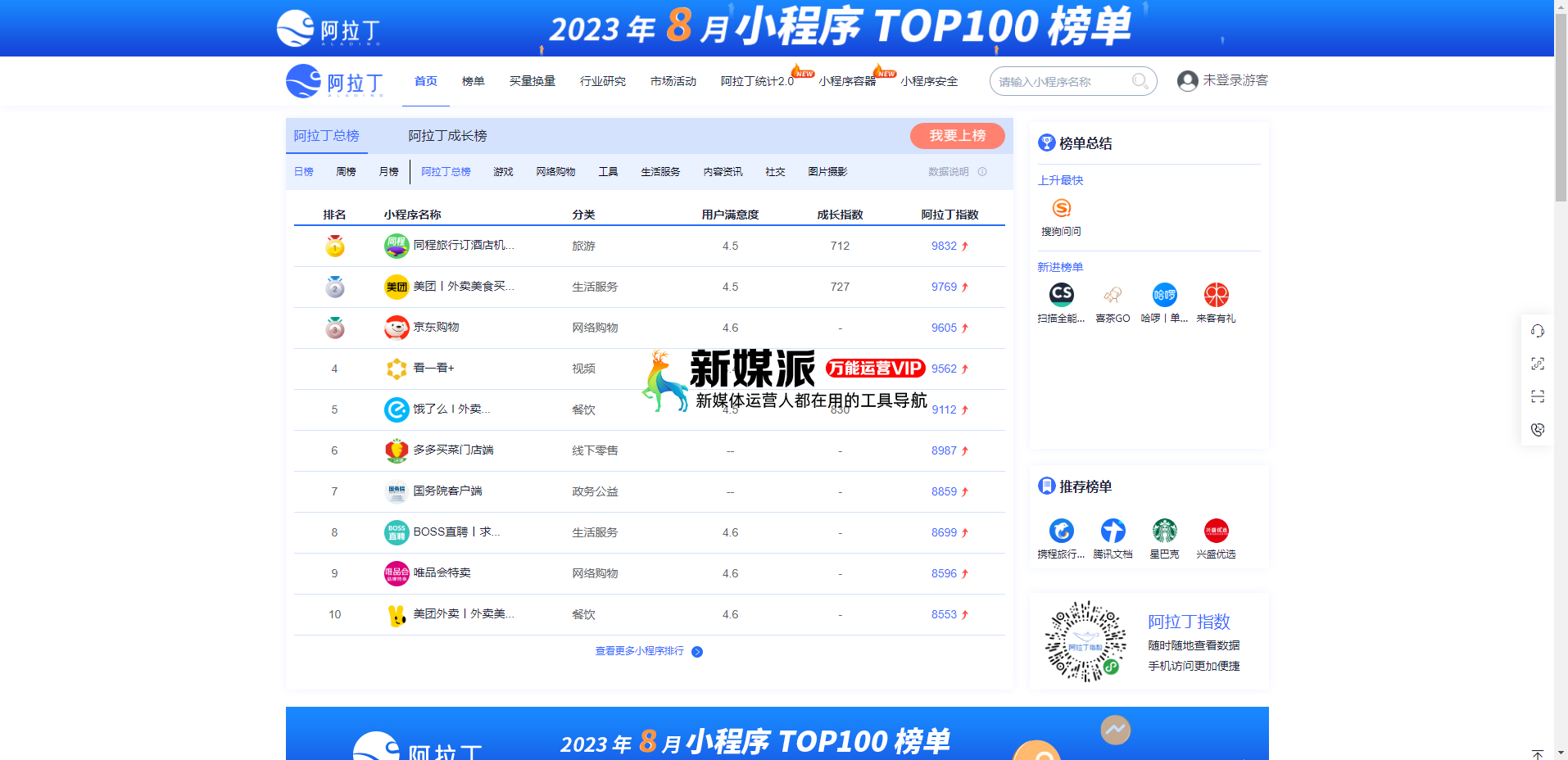Open the BOSS直聘 app icon
This screenshot has height=760, width=1568.
pos(397,532)
